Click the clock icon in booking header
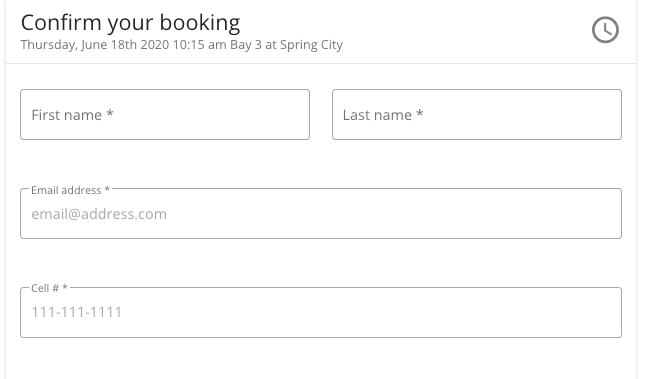648x379 pixels. (x=605, y=30)
